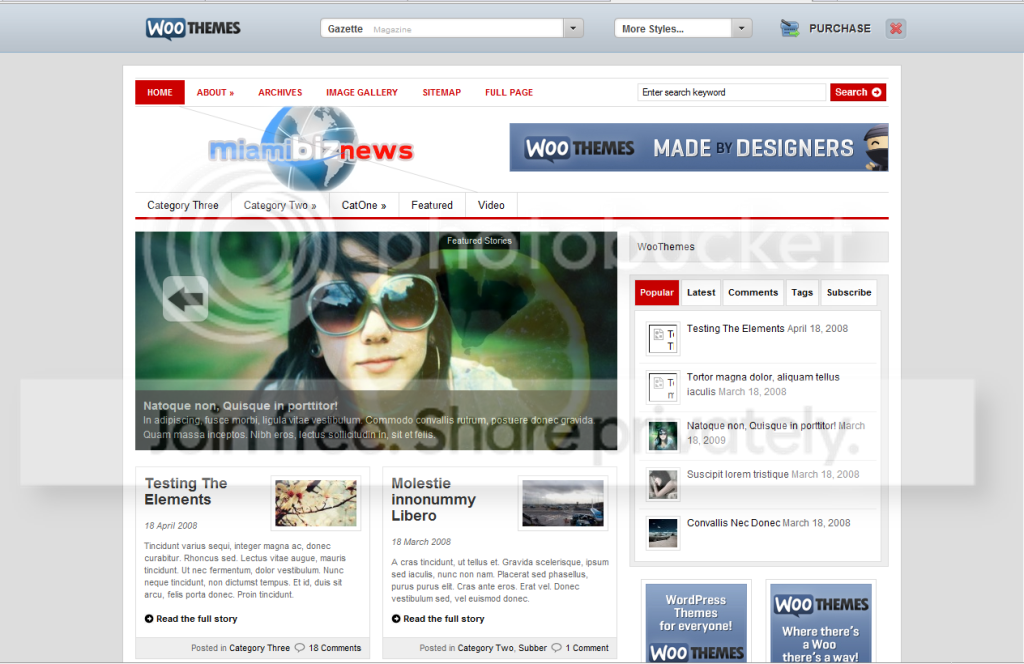Click the Tortor magna dolor post thumbnail icon
Screen dimensions: 1024x664
663,387
